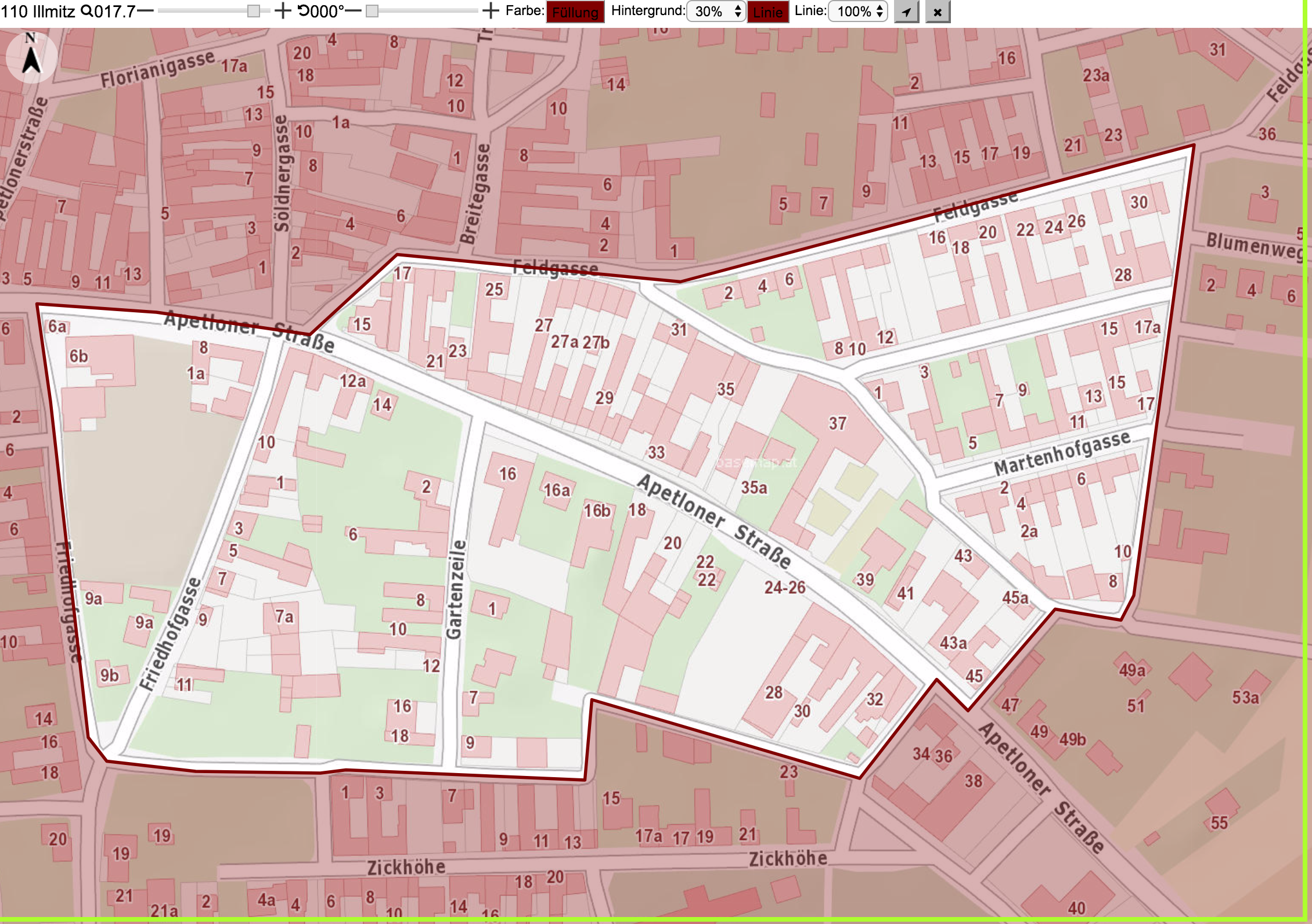Click the magnifier zoom icon

[86, 11]
